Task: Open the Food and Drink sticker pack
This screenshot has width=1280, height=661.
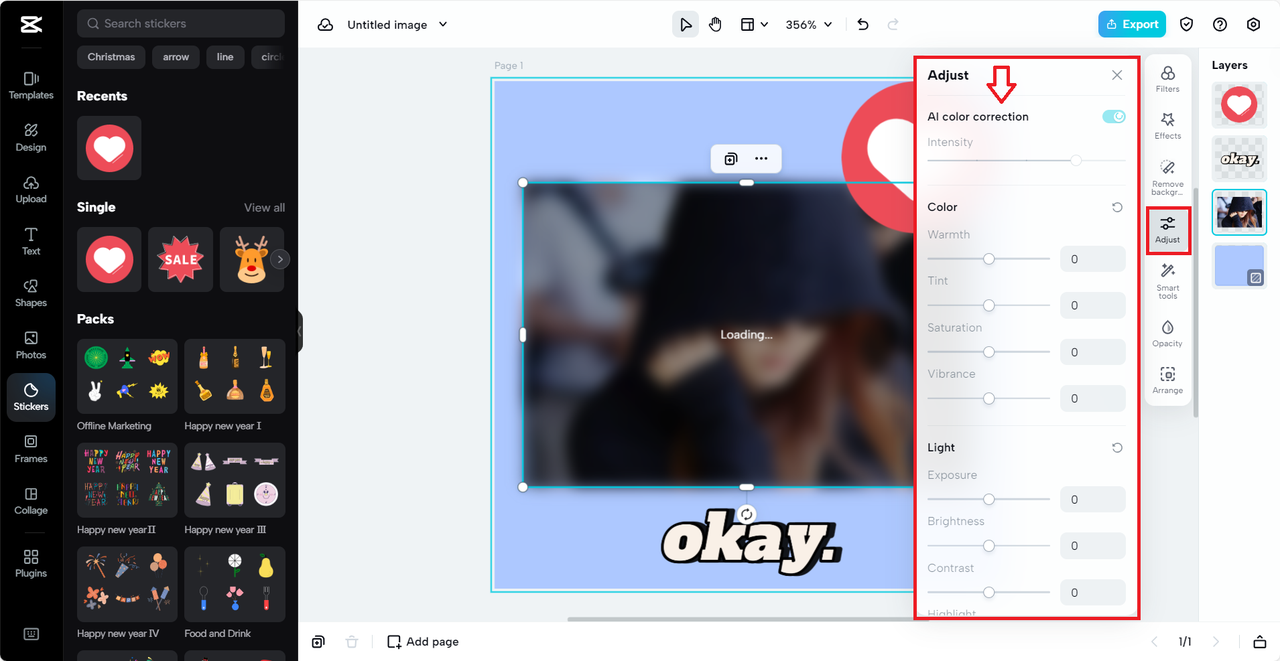Action: (x=235, y=584)
